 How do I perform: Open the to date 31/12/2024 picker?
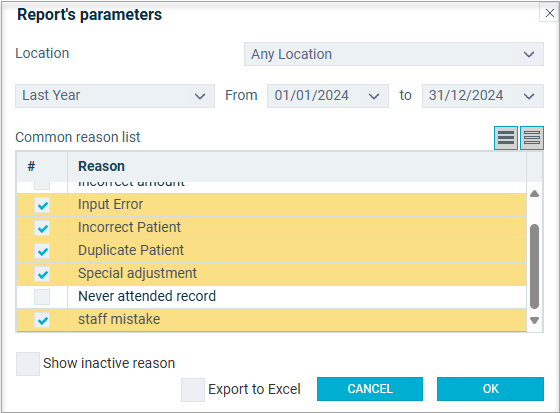482,96
